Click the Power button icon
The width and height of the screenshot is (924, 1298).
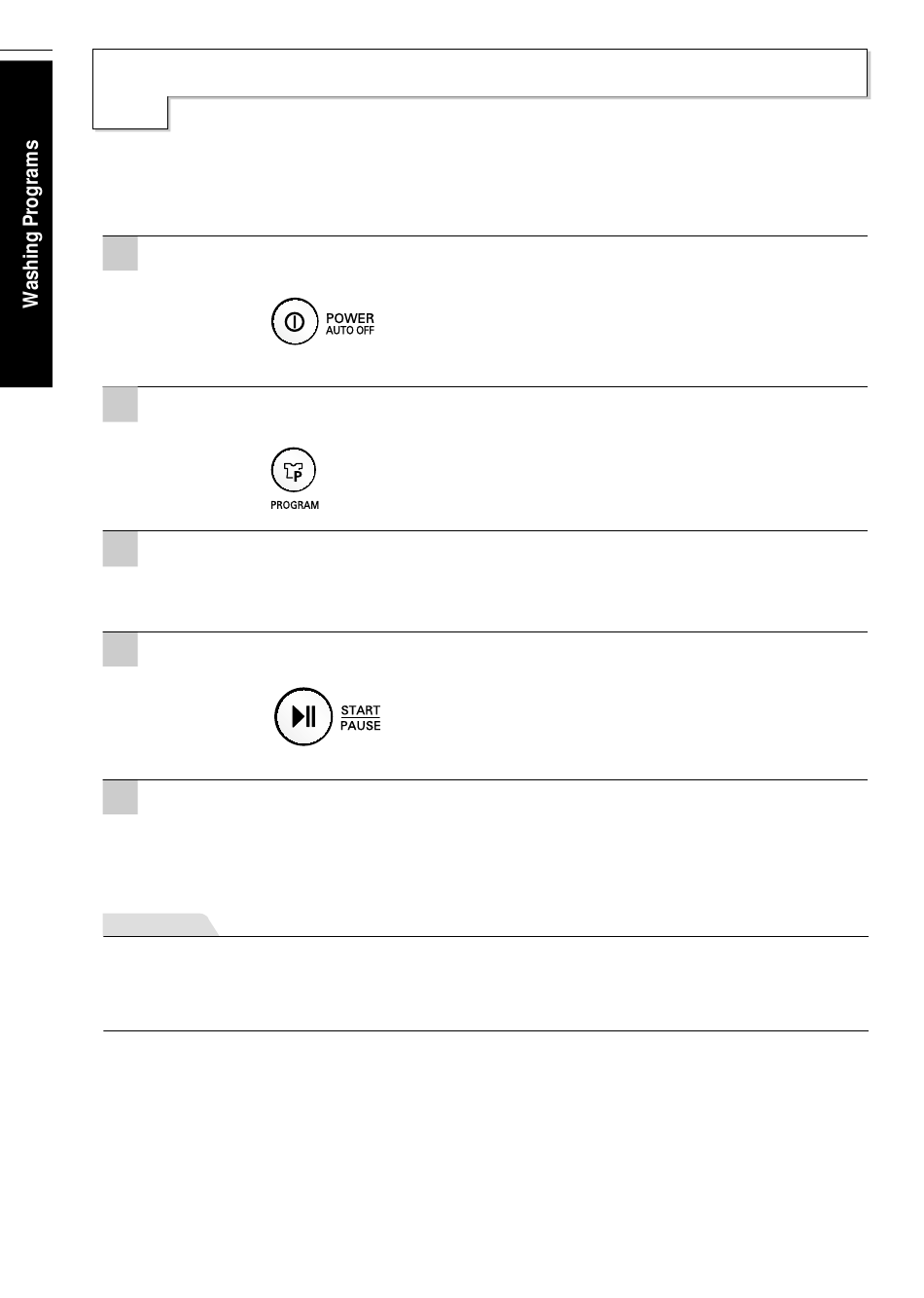(295, 322)
